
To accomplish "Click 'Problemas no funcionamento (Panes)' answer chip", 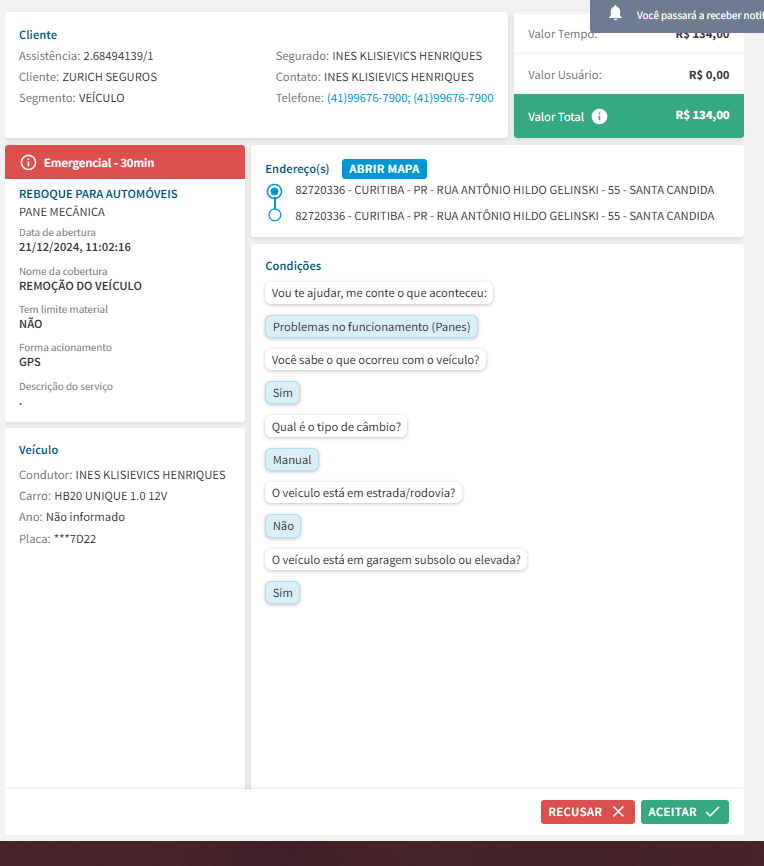I will pos(371,327).
